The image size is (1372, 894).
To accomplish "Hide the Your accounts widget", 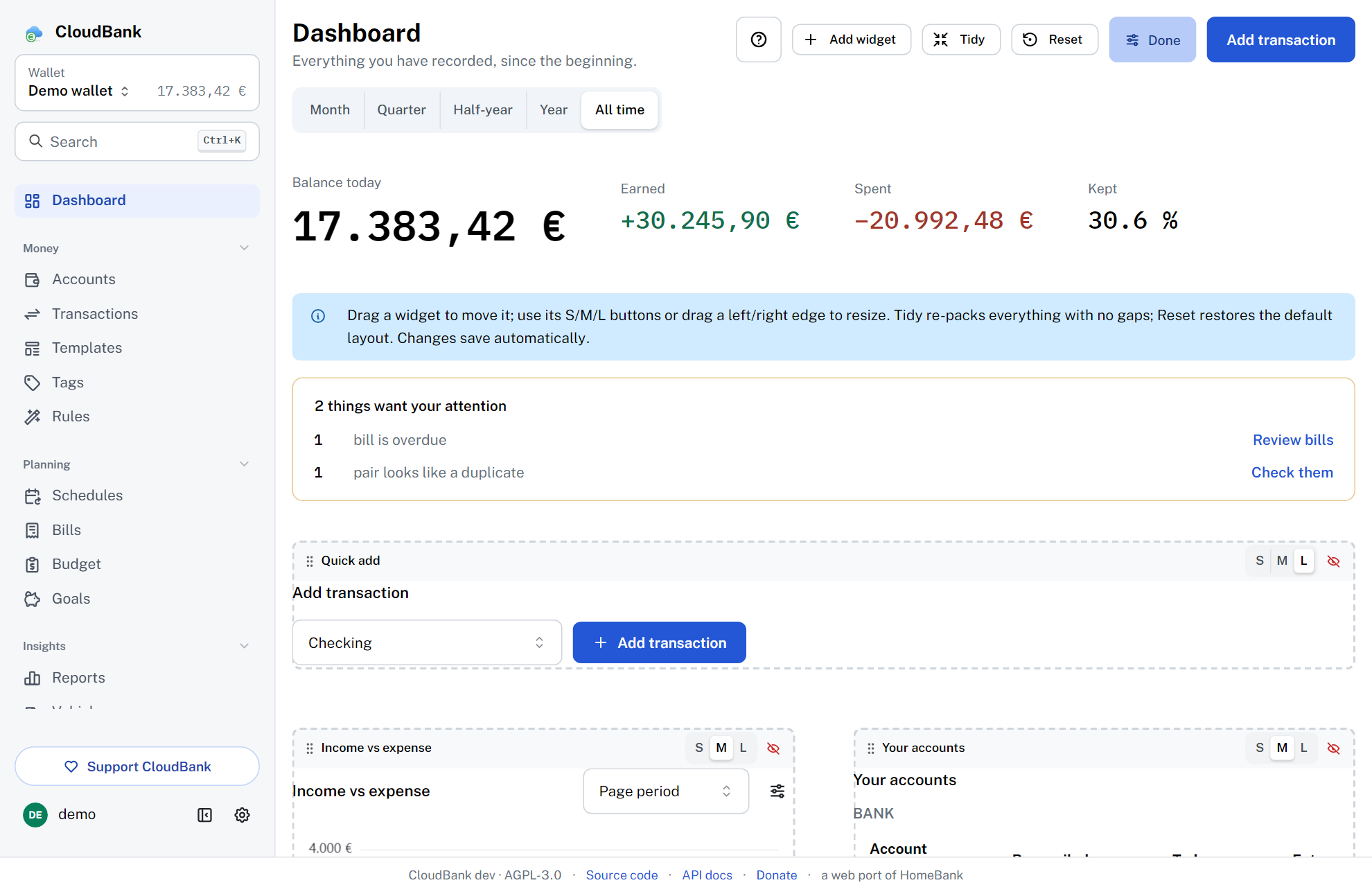I will 1333,748.
